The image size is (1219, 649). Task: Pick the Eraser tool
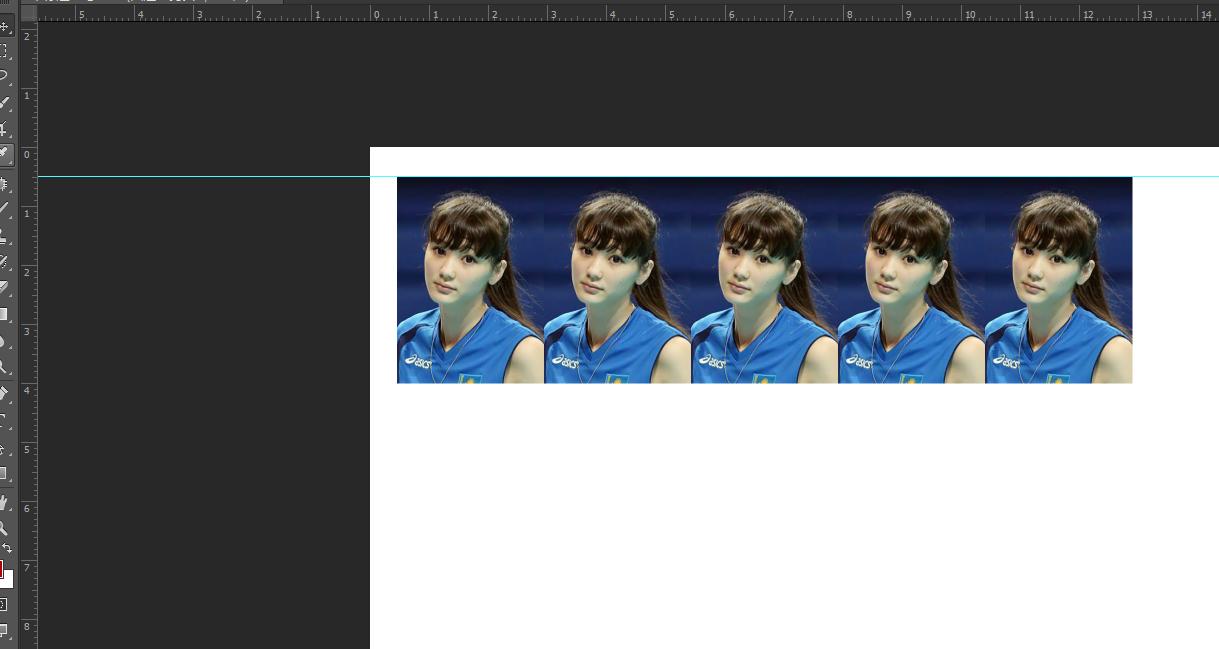tap(5, 288)
